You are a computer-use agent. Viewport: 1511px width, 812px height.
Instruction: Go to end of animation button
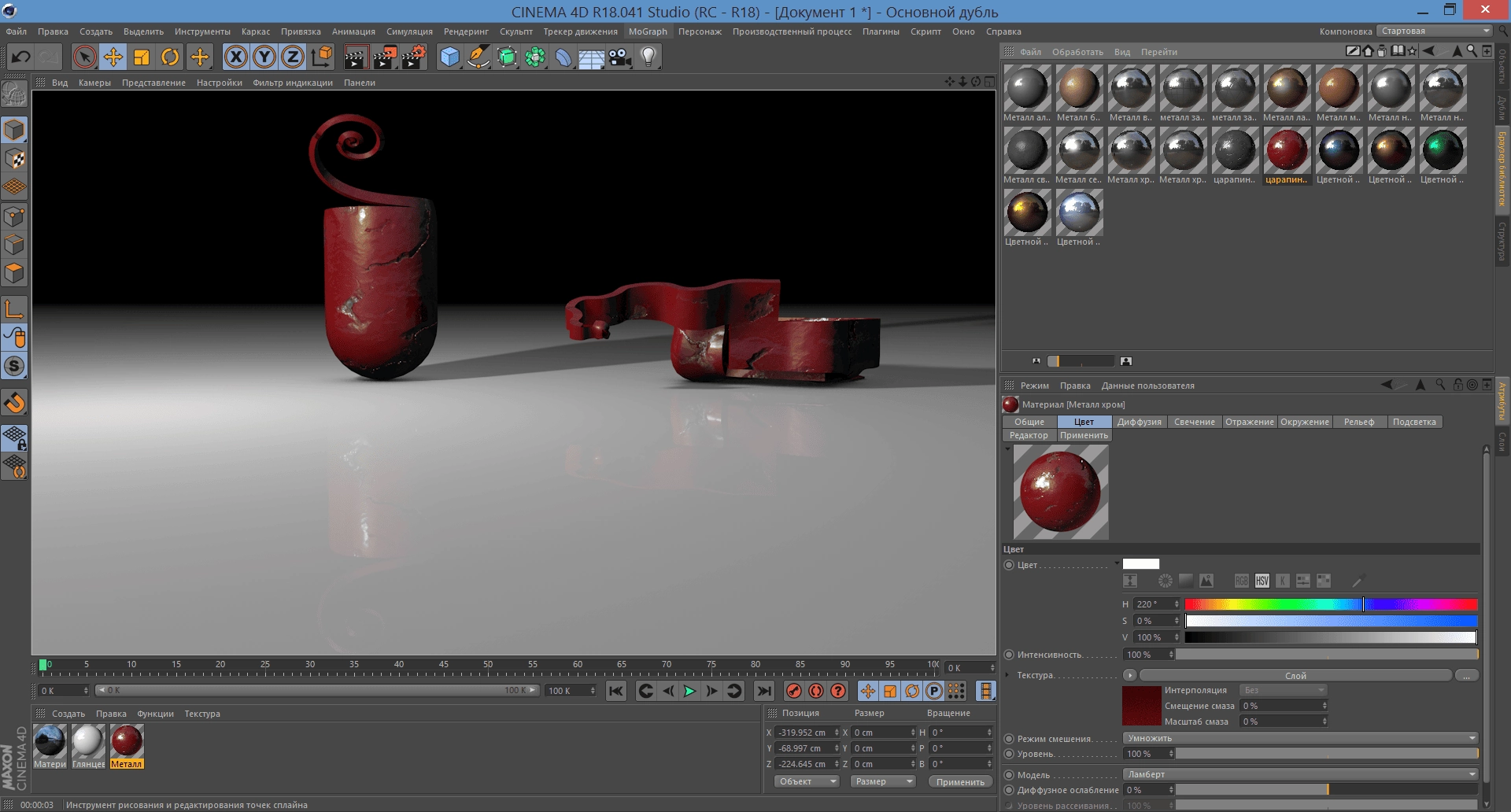pyautogui.click(x=763, y=691)
